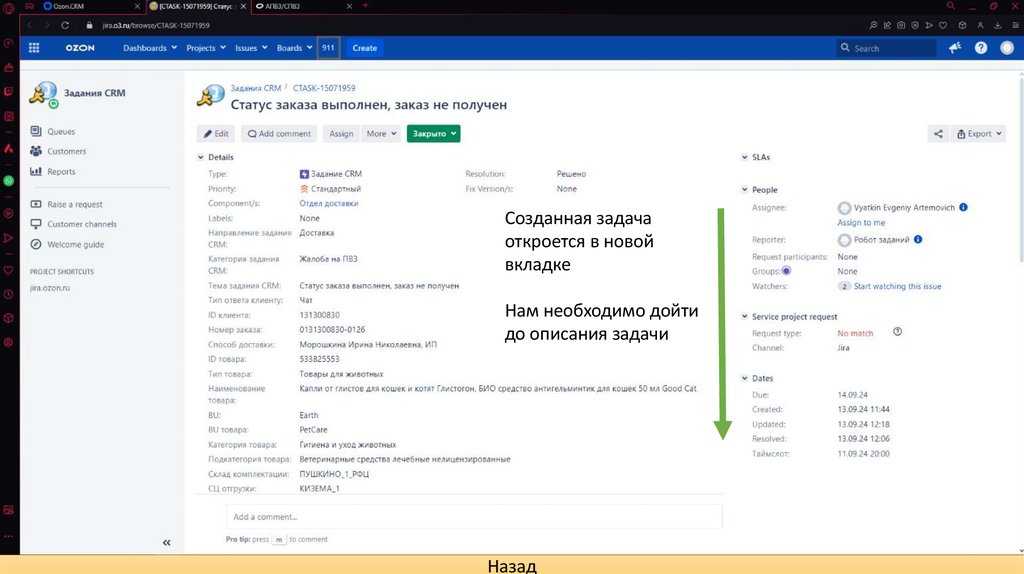This screenshot has width=1024, height=574.
Task: Click the Назад button at bottom
Action: (512, 565)
